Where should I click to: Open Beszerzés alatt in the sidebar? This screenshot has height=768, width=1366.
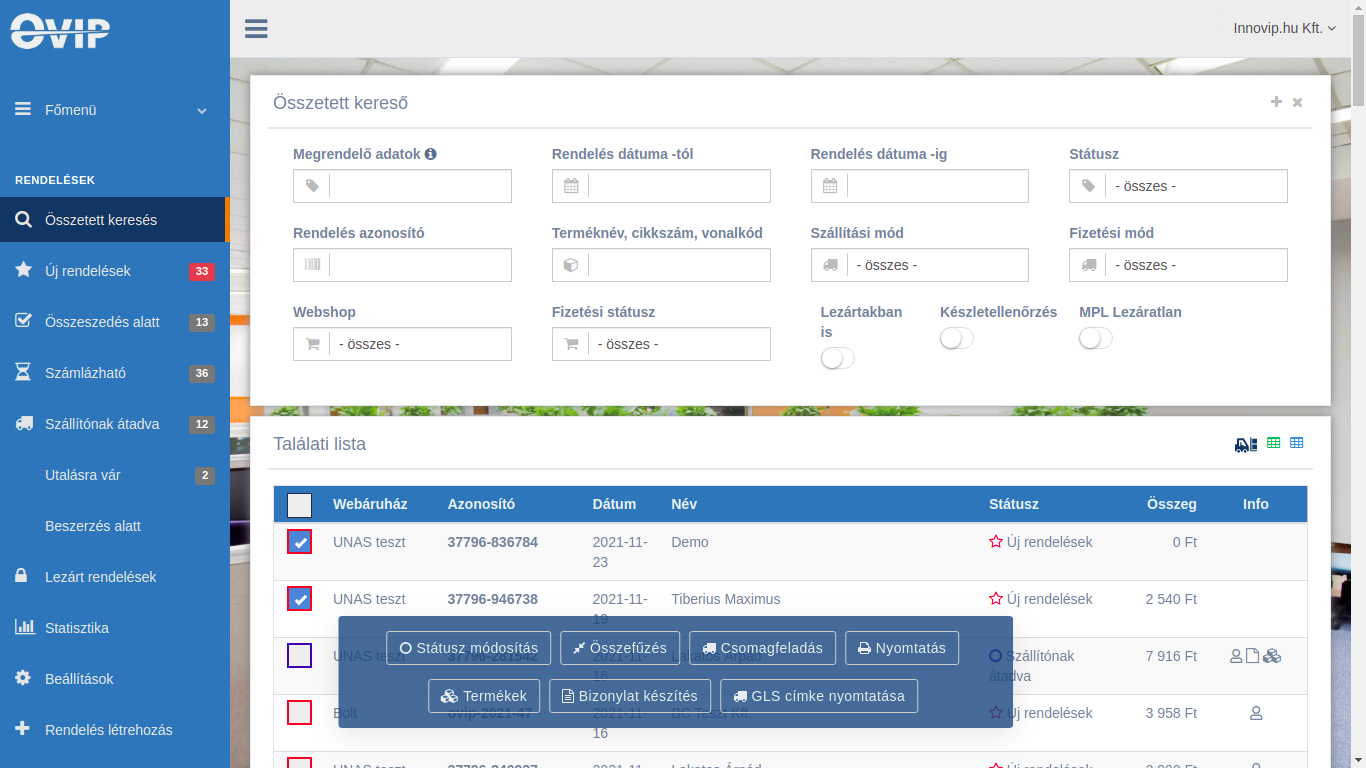pos(115,526)
